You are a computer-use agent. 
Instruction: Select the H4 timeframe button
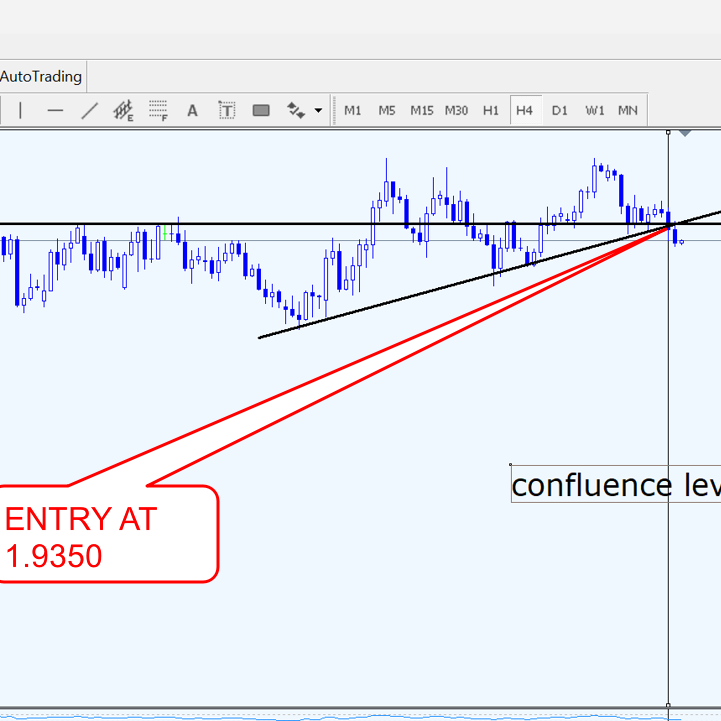(525, 110)
